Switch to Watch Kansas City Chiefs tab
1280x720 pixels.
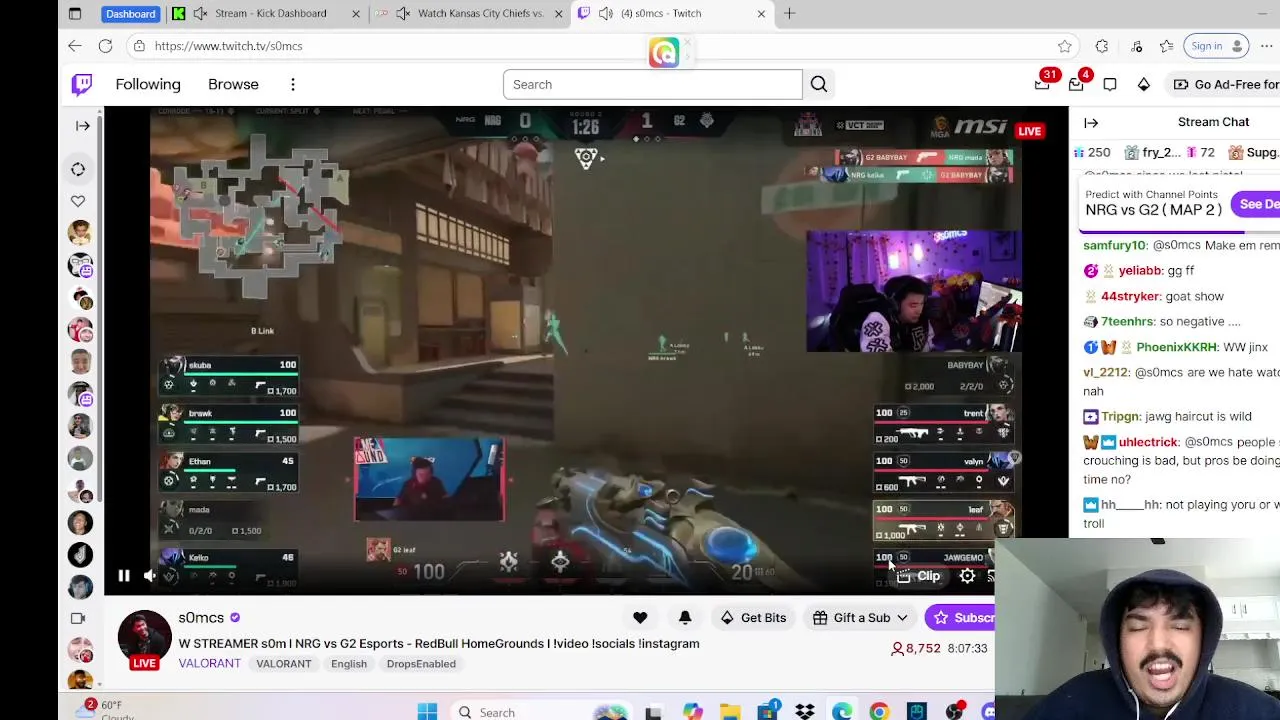click(x=470, y=14)
